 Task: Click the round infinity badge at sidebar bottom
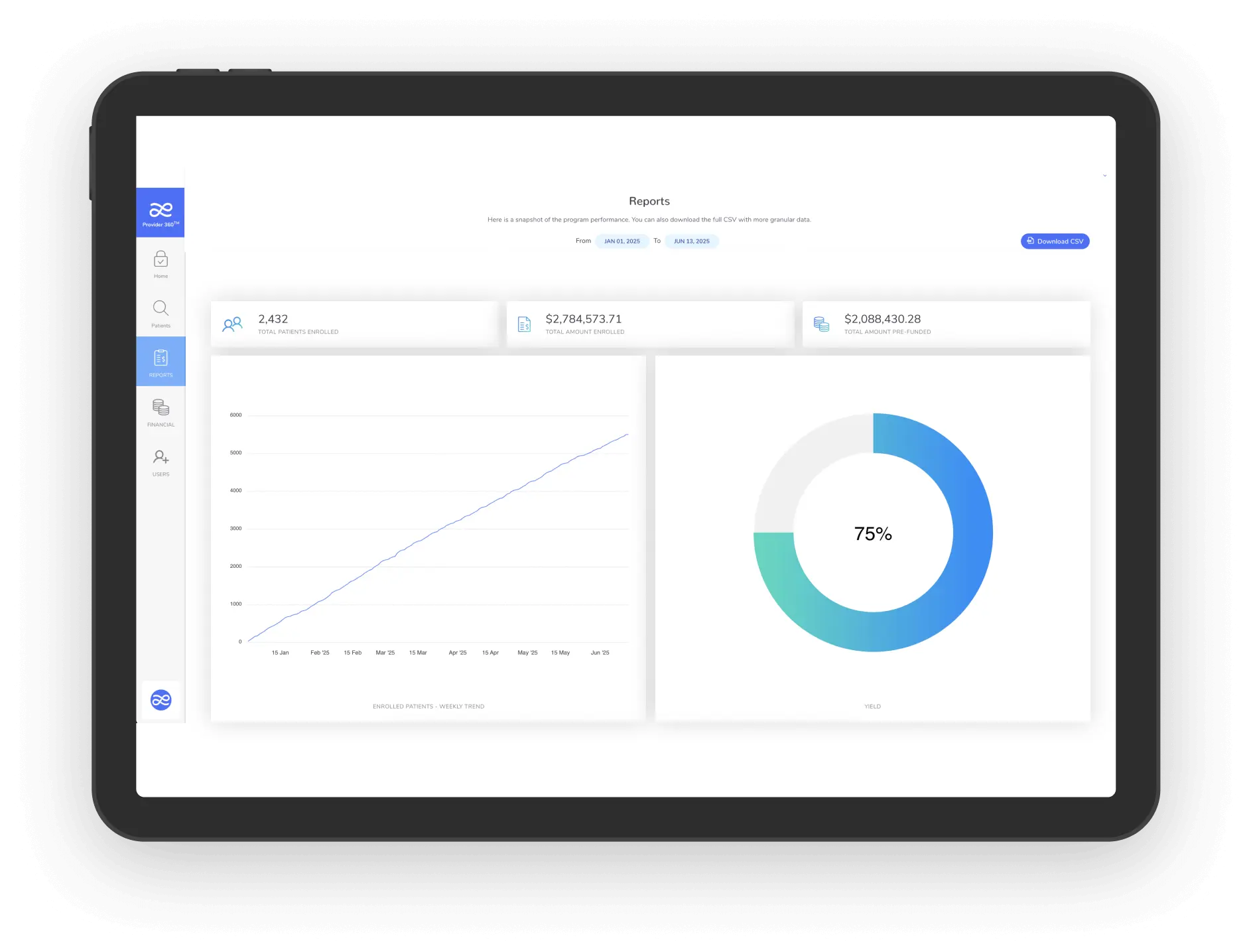point(161,700)
